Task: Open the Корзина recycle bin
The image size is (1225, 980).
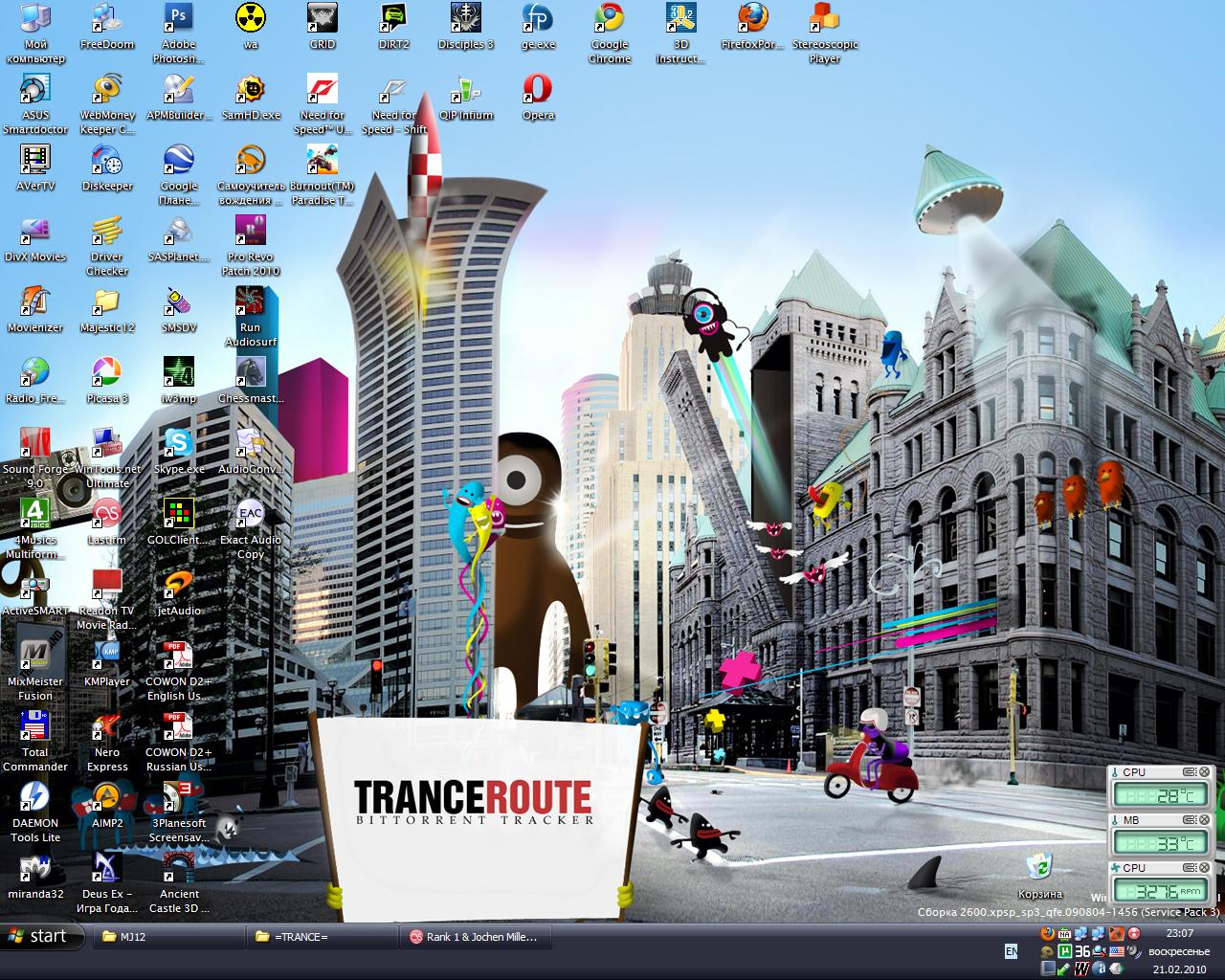Action: (1039, 875)
